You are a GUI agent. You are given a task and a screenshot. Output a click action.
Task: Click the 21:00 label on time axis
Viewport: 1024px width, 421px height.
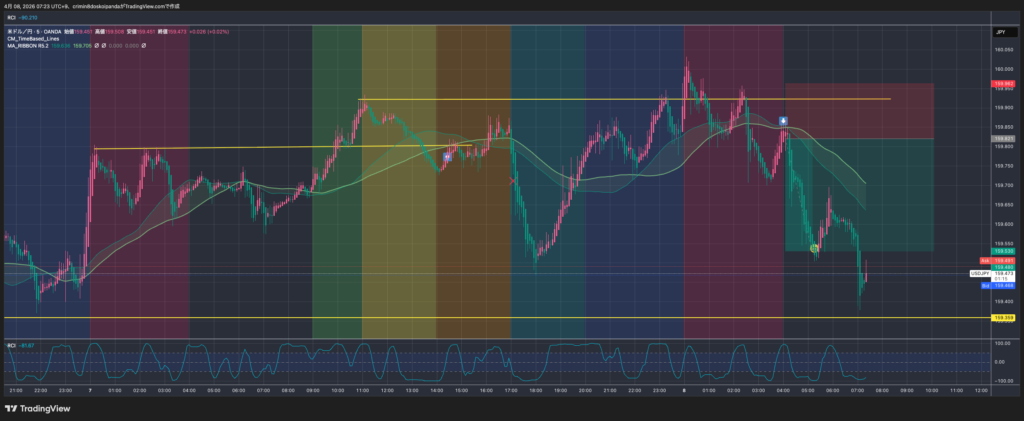[x=14, y=390]
